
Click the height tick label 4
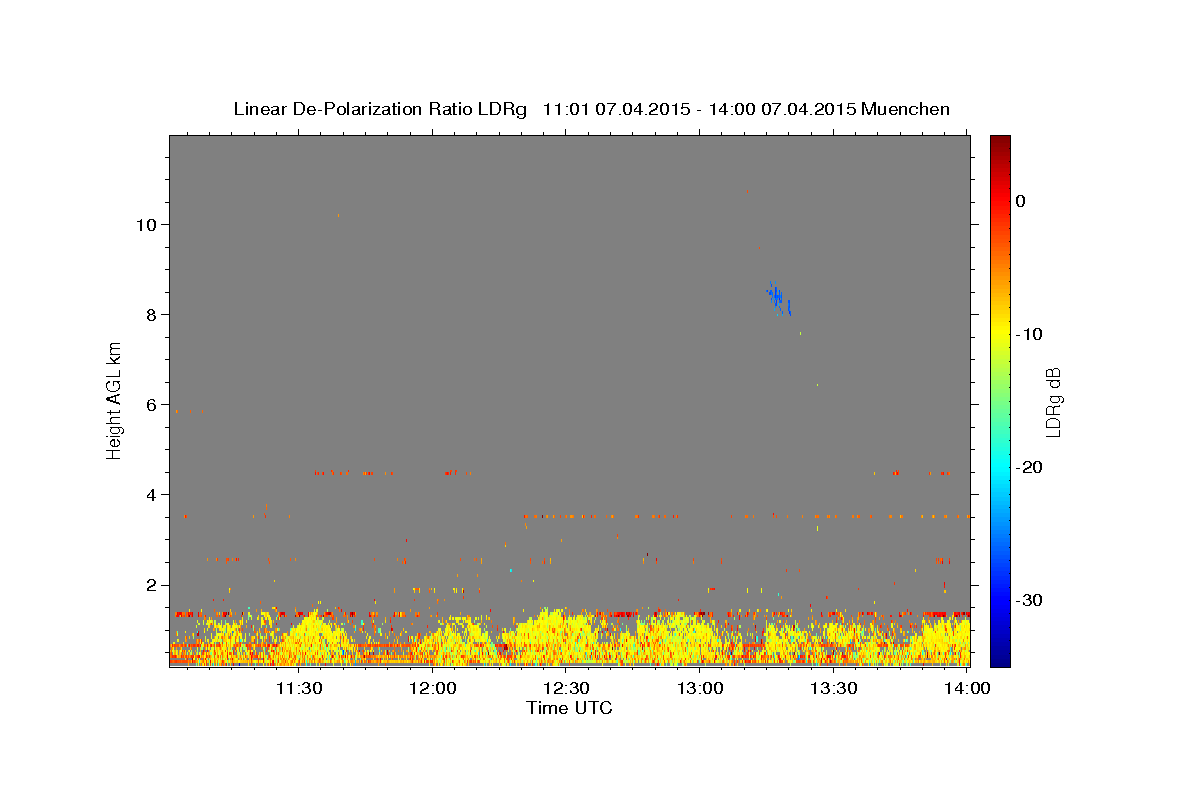point(152,495)
